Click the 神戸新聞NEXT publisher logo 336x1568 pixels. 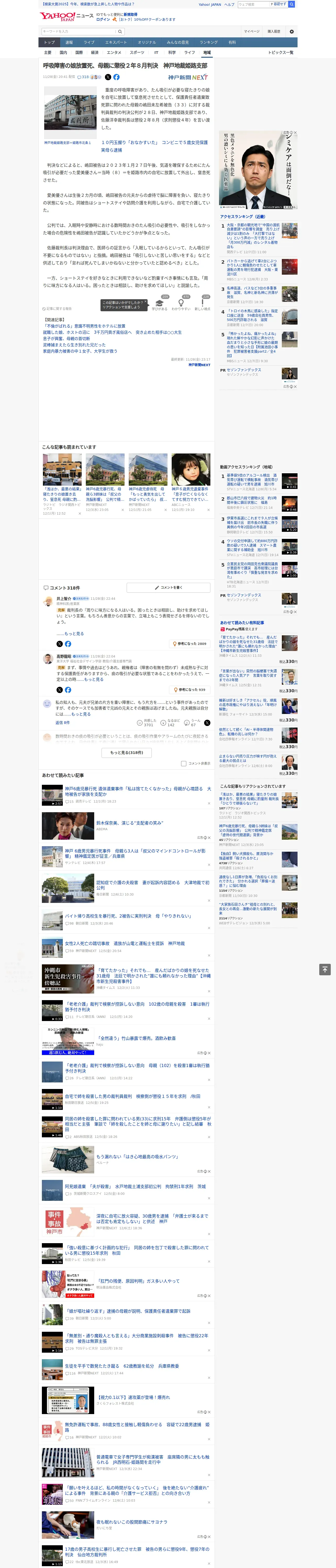(188, 77)
